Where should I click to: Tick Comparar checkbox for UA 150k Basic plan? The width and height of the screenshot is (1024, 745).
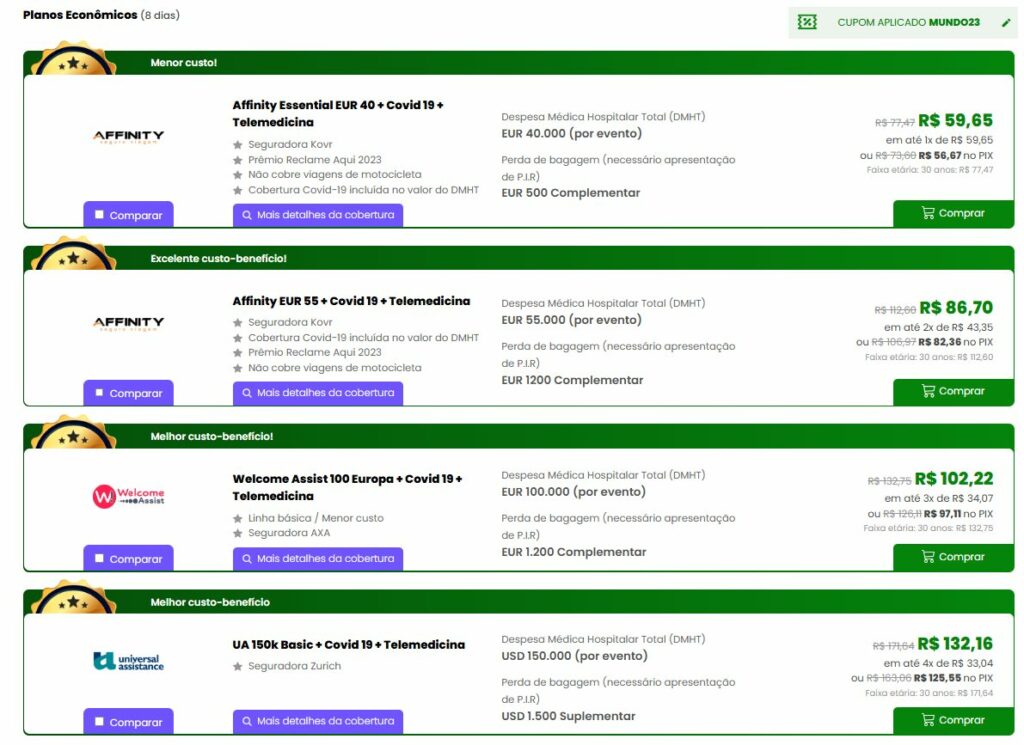pyautogui.click(x=99, y=722)
